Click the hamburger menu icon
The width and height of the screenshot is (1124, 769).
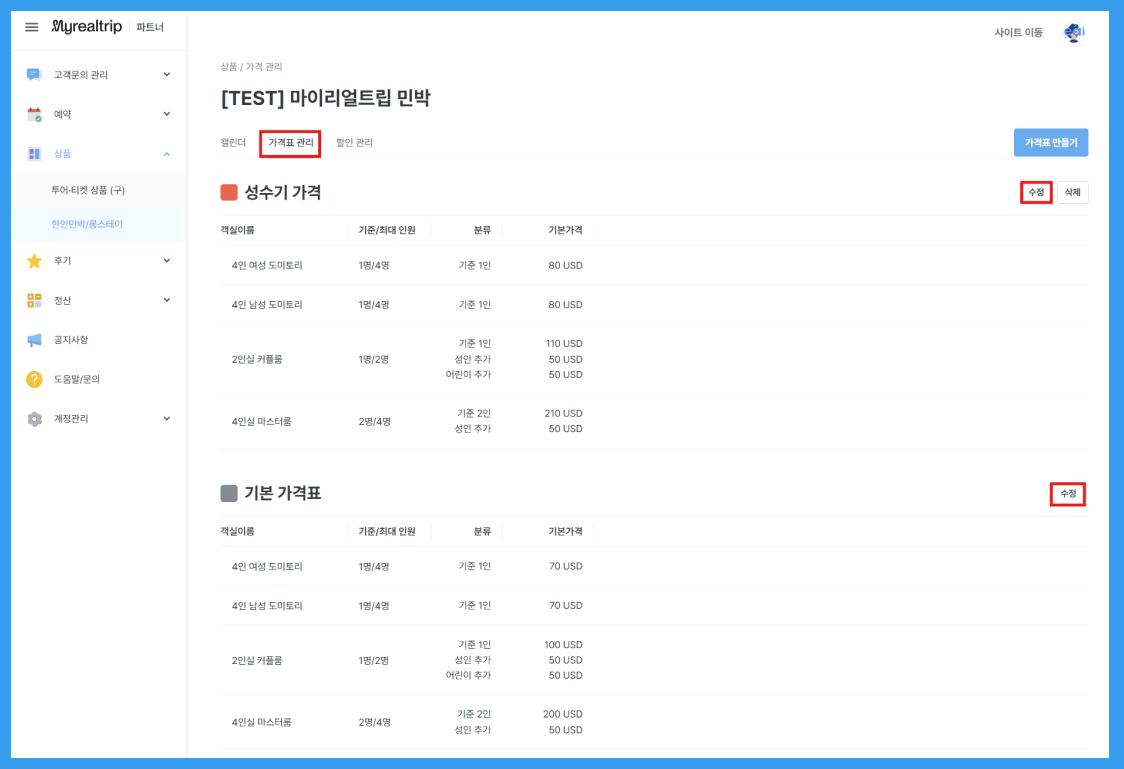(x=32, y=27)
